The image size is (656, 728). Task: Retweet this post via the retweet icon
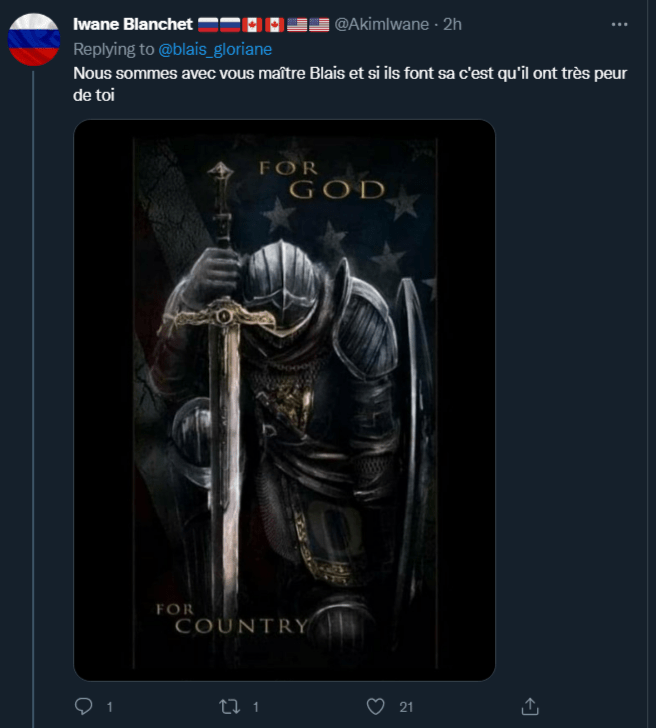229,707
